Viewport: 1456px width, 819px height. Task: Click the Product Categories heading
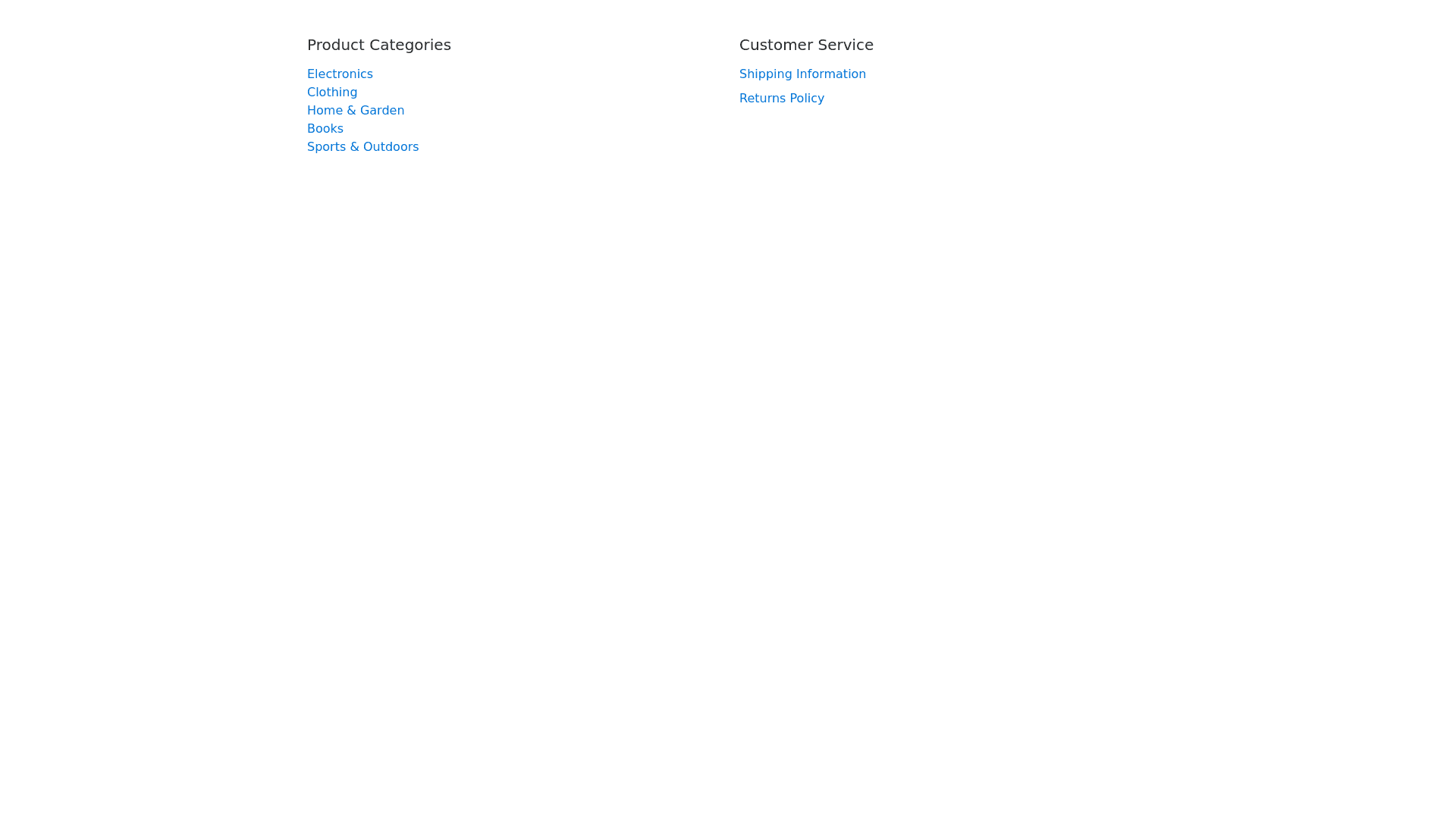click(379, 45)
